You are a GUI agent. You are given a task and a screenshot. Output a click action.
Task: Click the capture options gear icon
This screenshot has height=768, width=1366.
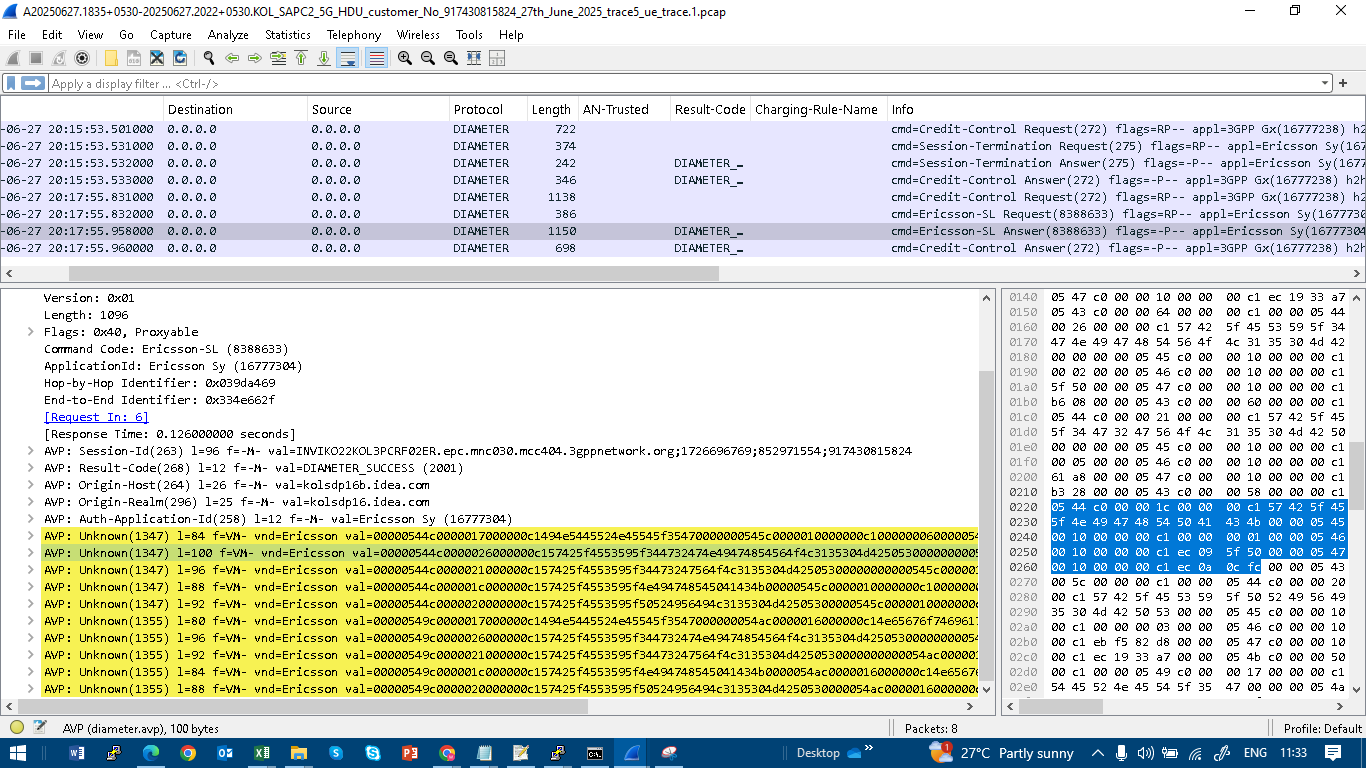coord(82,58)
